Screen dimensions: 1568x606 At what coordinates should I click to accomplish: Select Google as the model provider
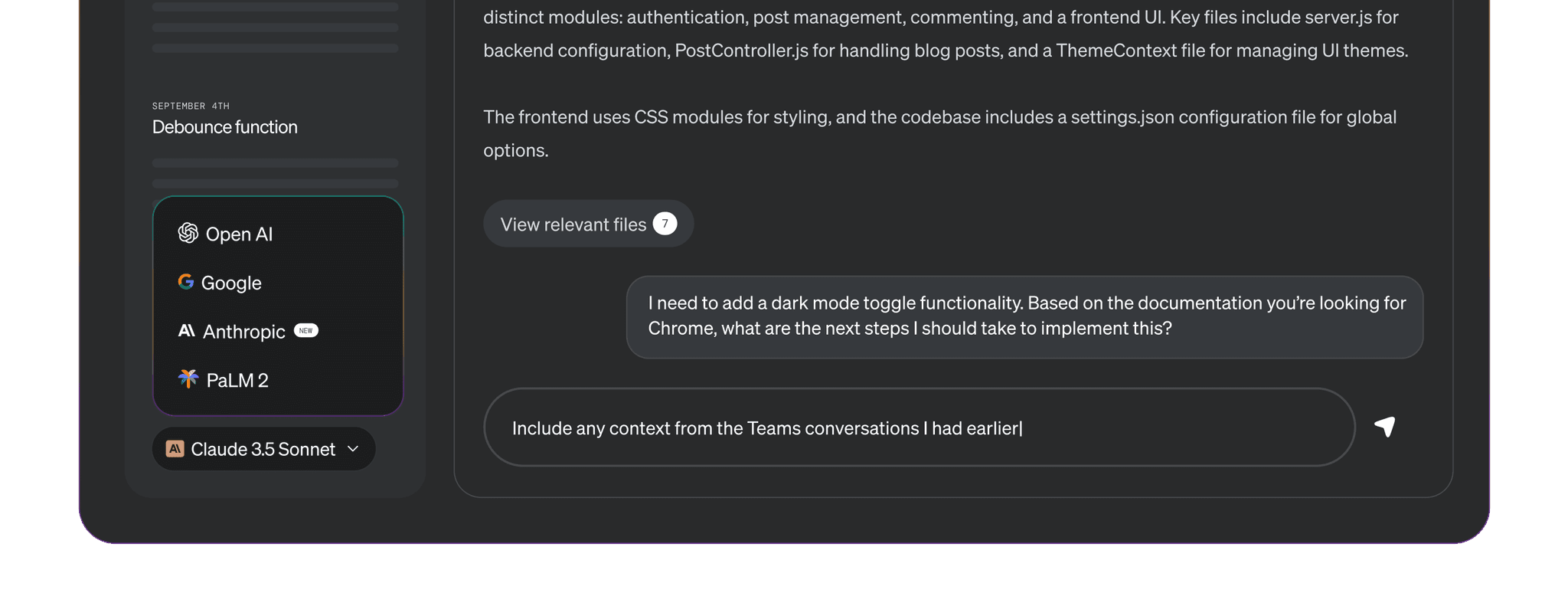[x=230, y=282]
